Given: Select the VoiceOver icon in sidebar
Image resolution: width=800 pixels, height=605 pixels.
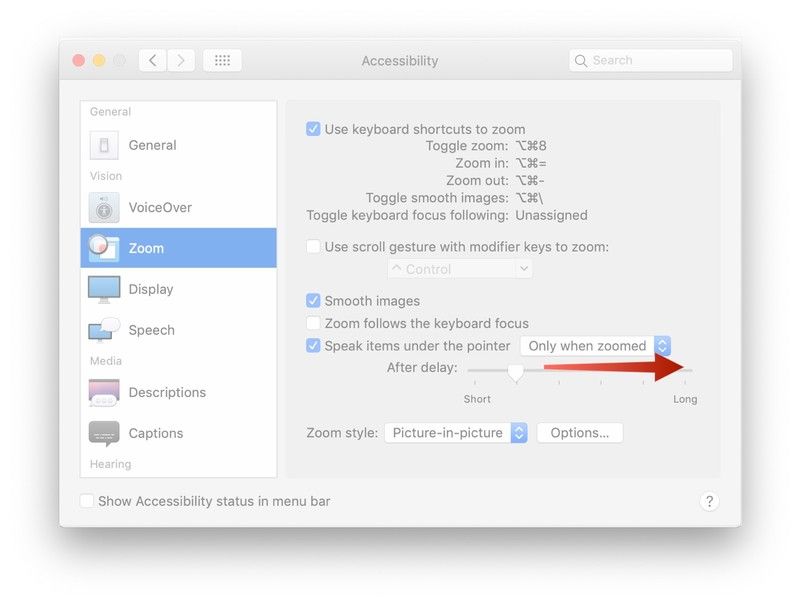Looking at the screenshot, I should coord(104,208).
